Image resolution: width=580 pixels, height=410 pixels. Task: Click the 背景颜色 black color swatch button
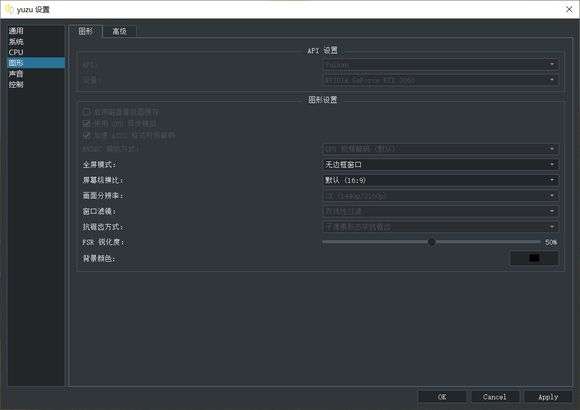click(x=534, y=258)
